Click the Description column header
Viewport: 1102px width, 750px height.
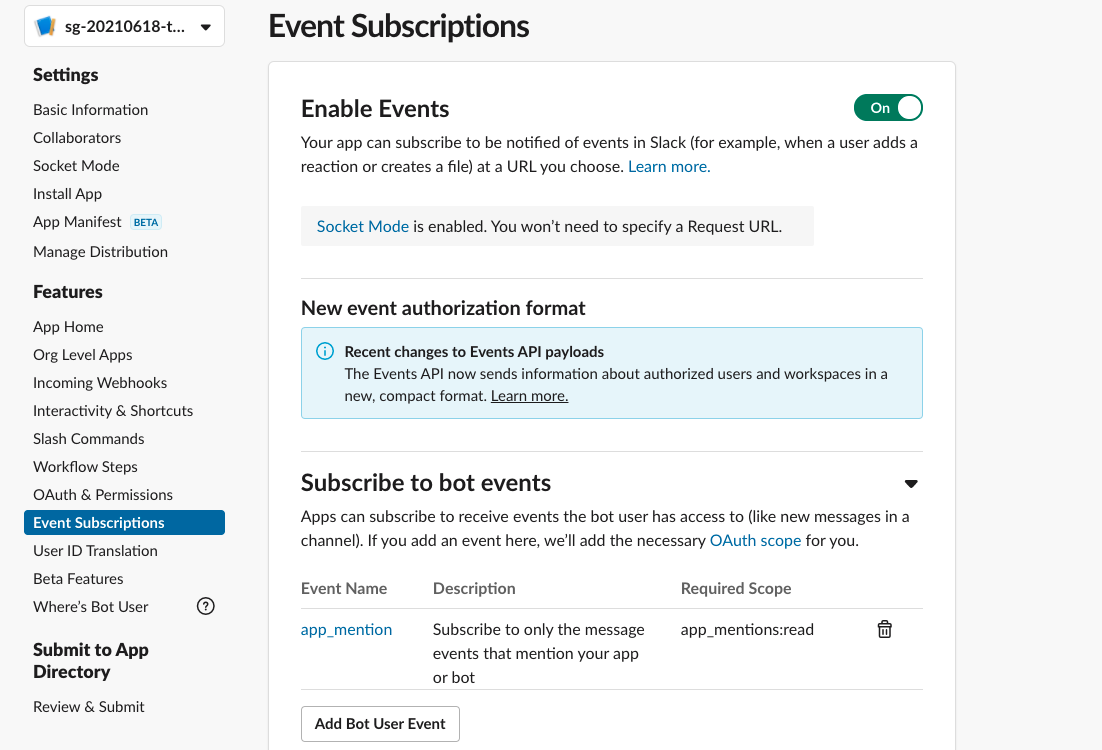(474, 588)
